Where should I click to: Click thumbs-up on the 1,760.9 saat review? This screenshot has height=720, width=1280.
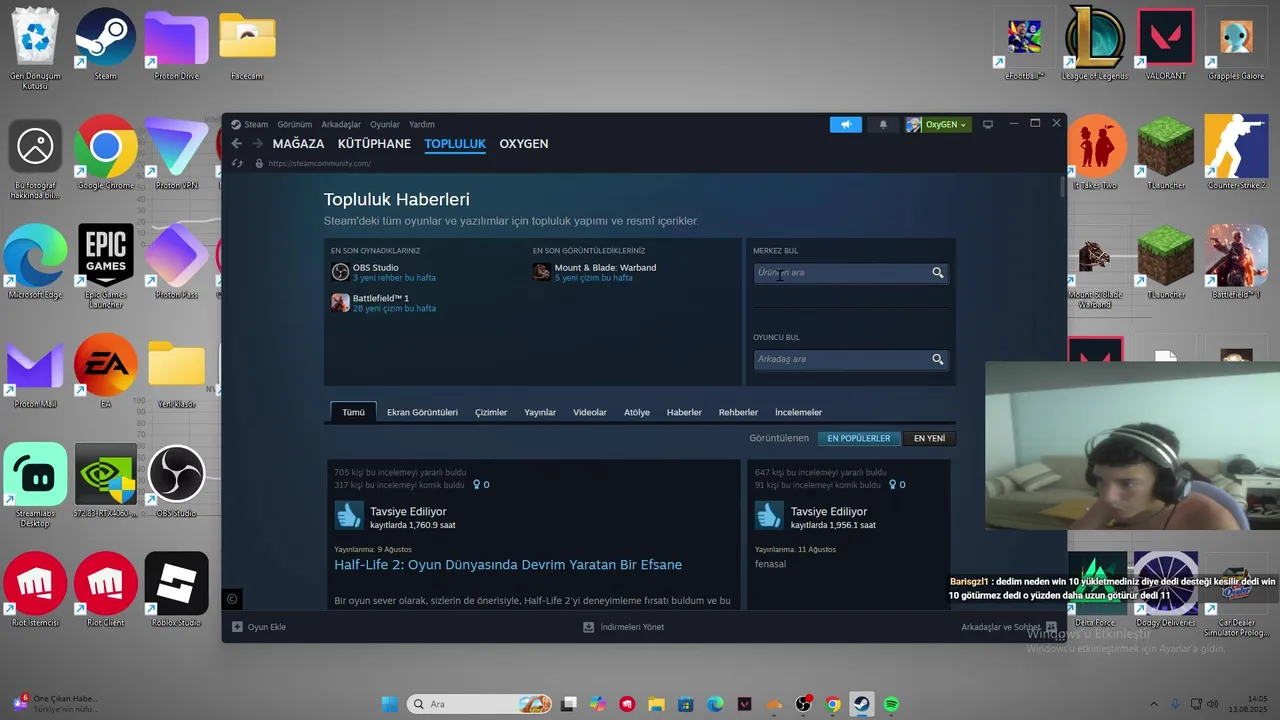click(x=348, y=516)
